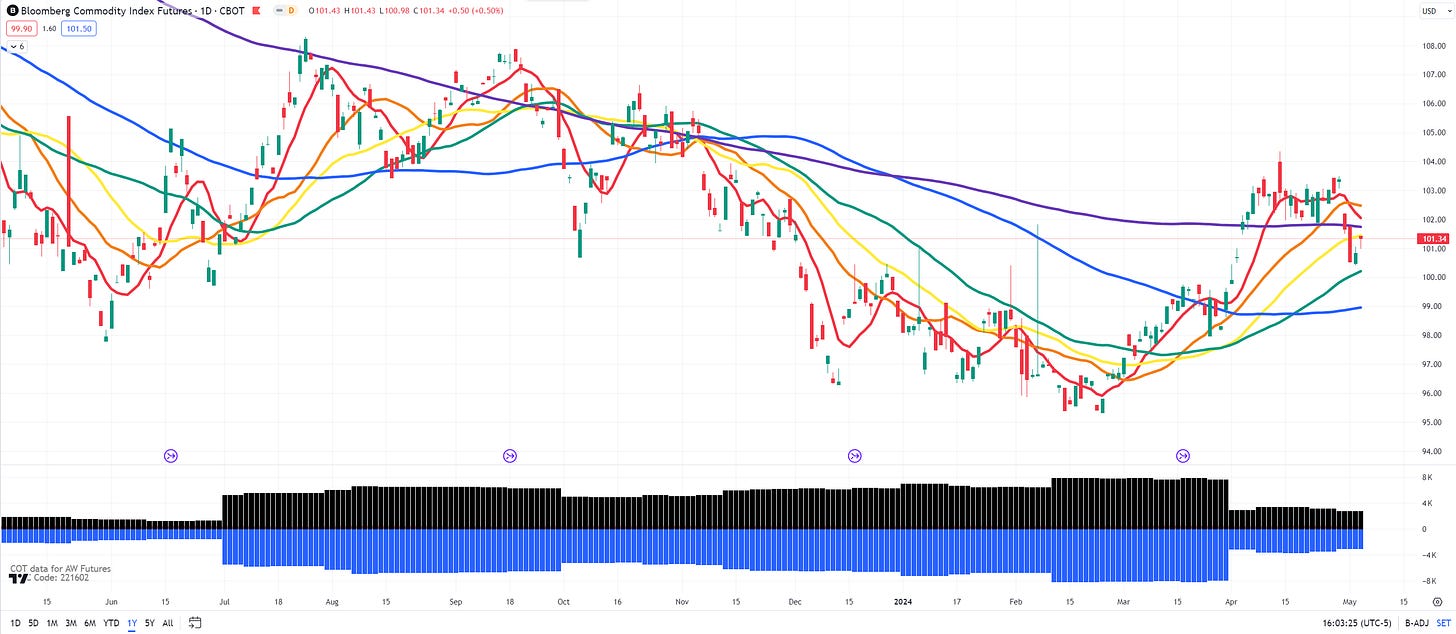Click the 94.00 price scale label
This screenshot has height=634, width=1456.
[x=1431, y=451]
